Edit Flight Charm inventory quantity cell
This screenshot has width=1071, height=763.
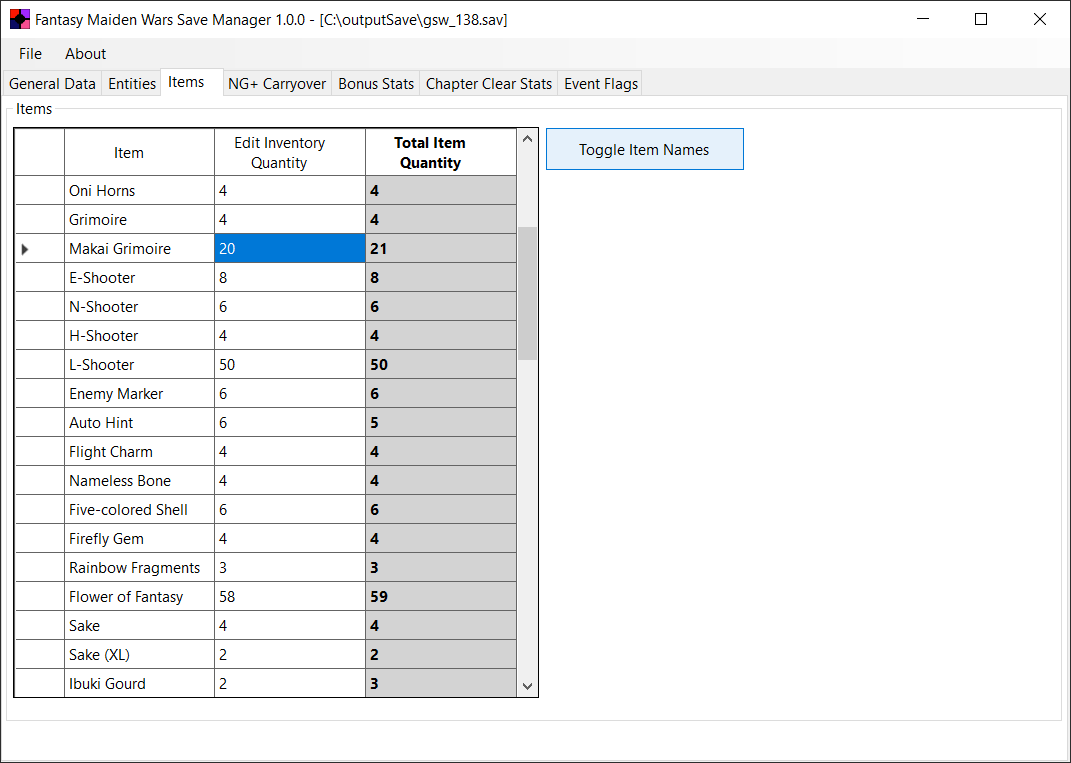pos(290,452)
